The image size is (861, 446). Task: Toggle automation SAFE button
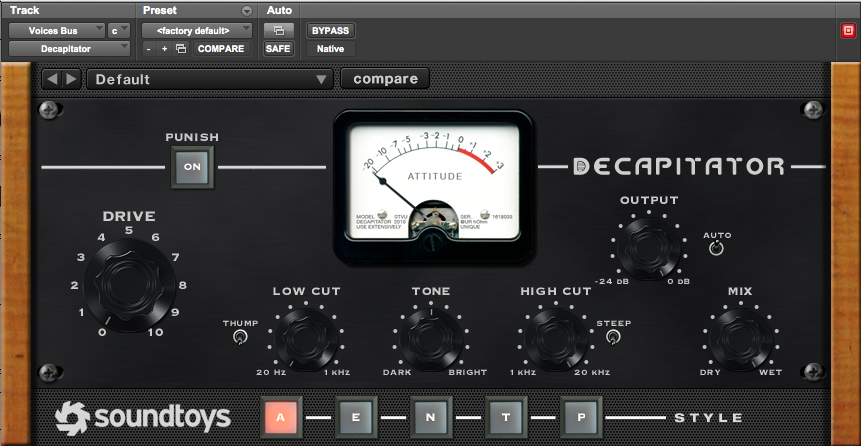pyautogui.click(x=278, y=49)
